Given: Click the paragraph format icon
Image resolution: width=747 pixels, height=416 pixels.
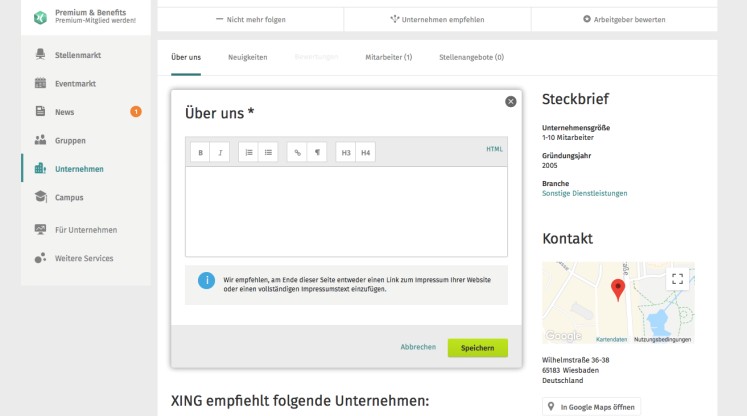Looking at the screenshot, I should 317,153.
